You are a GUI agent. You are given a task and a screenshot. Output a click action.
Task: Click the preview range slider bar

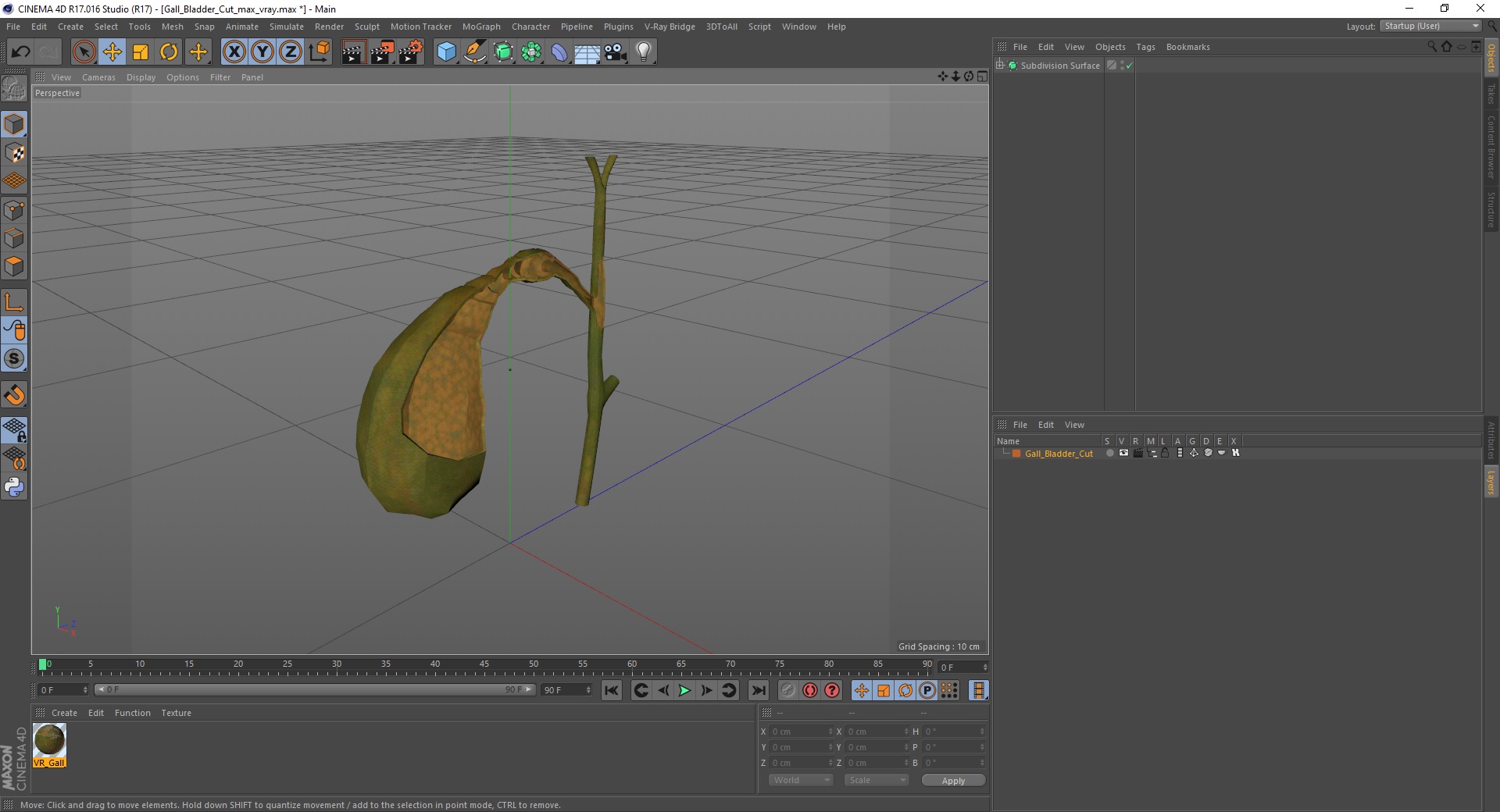tap(314, 689)
